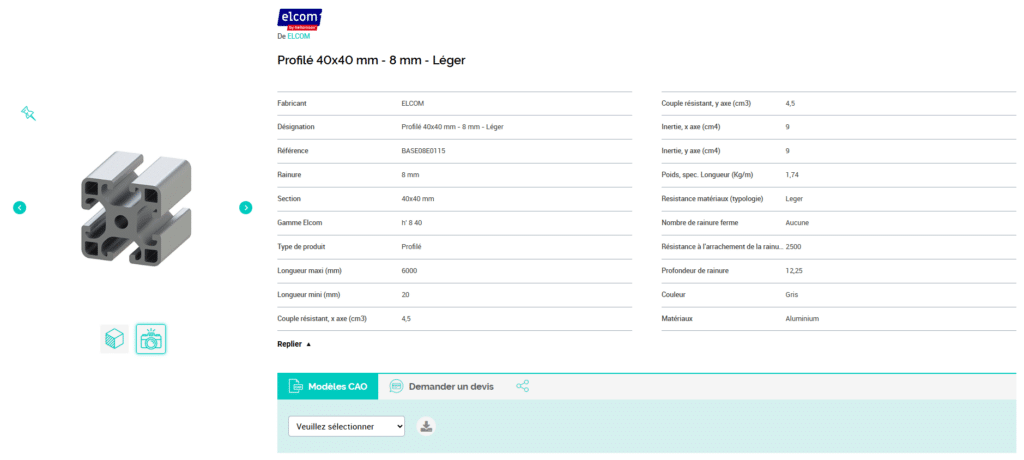Switch to 3D cube view thumbnail
The height and width of the screenshot is (460, 1024).
tap(115, 339)
